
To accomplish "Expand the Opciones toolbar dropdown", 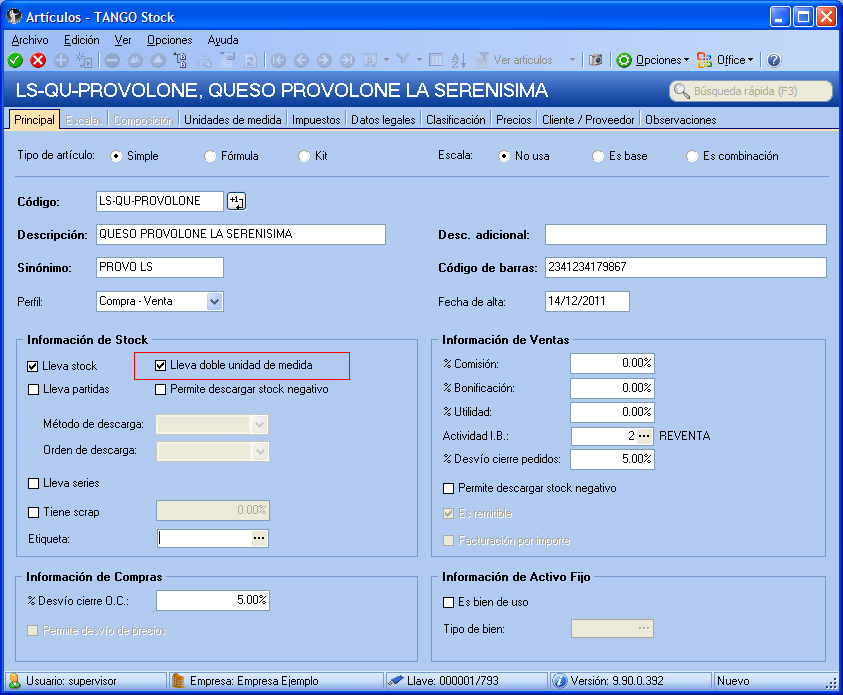I will point(687,60).
